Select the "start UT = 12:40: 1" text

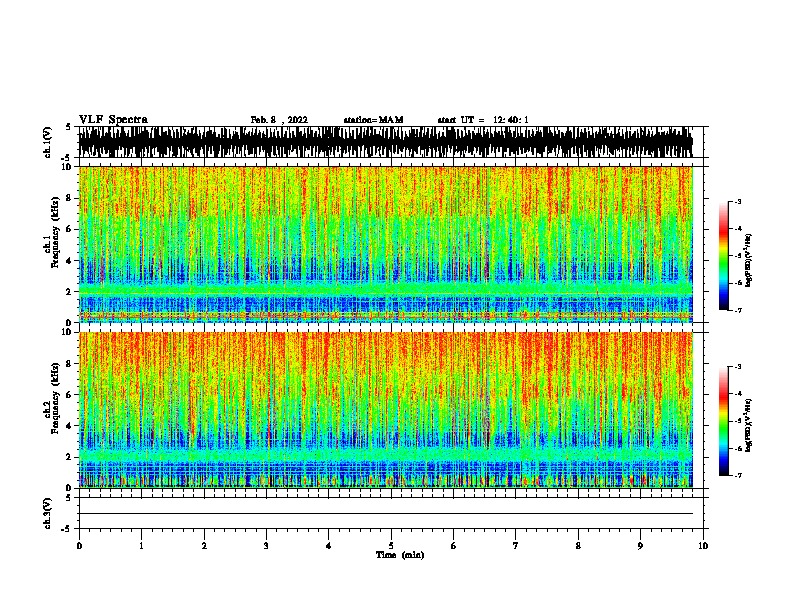pyautogui.click(x=483, y=120)
